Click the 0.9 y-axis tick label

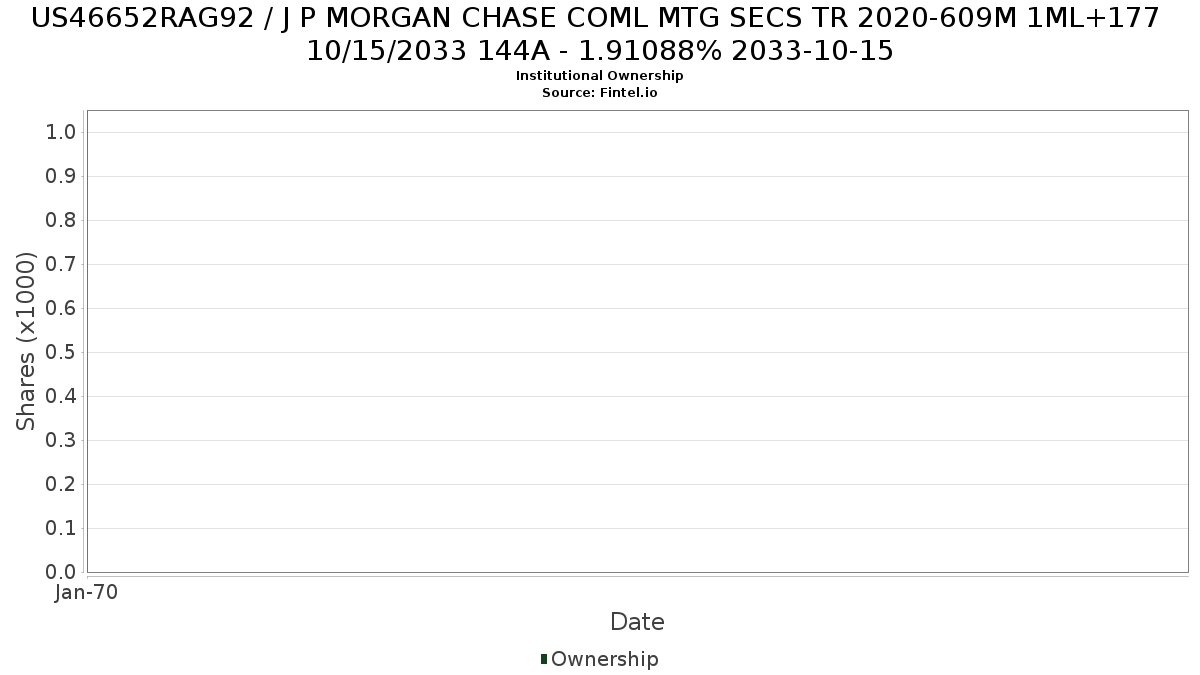click(62, 177)
